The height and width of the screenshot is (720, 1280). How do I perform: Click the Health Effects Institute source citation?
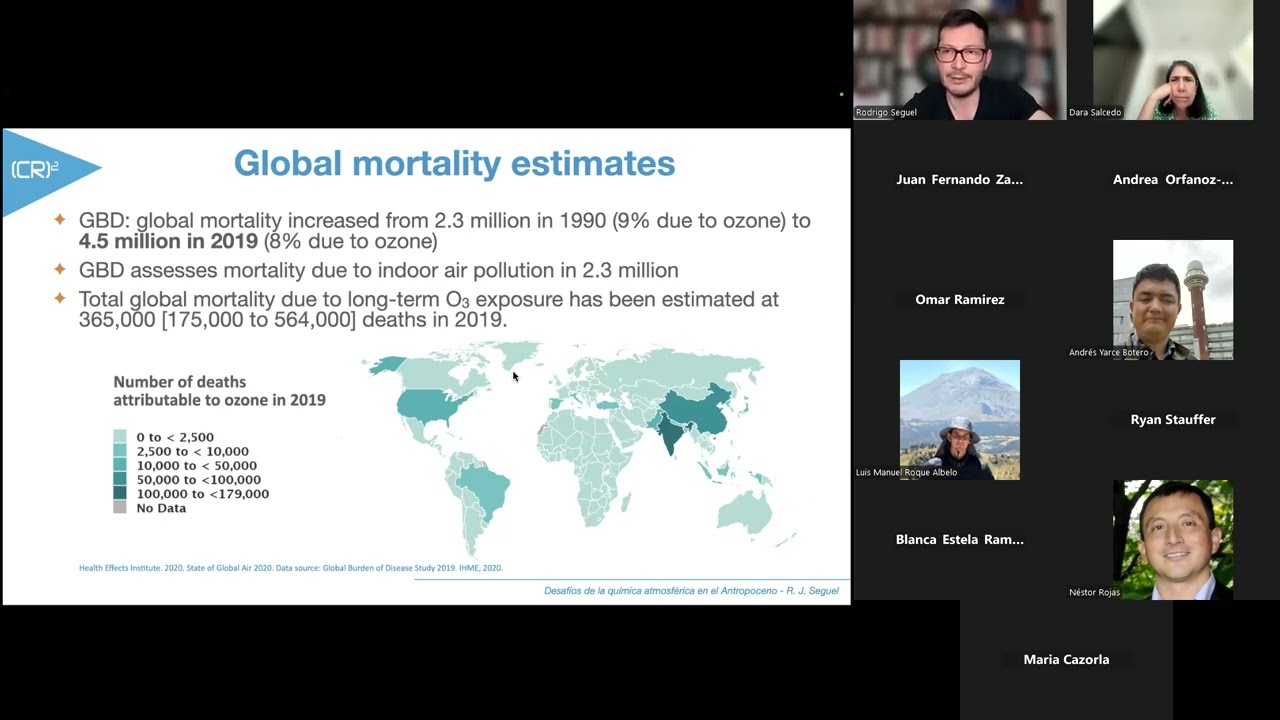pos(291,568)
